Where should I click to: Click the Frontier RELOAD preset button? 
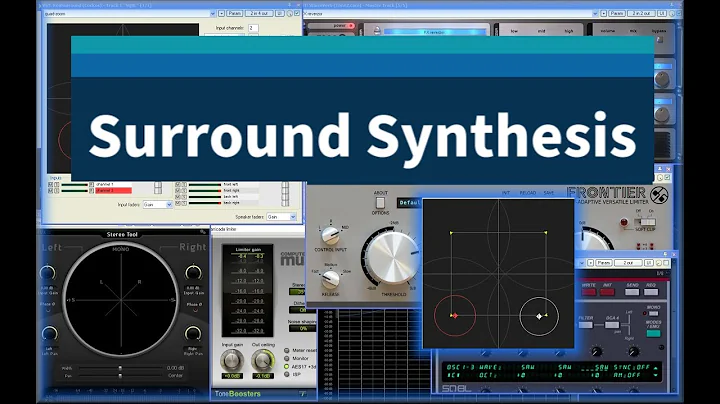point(528,193)
